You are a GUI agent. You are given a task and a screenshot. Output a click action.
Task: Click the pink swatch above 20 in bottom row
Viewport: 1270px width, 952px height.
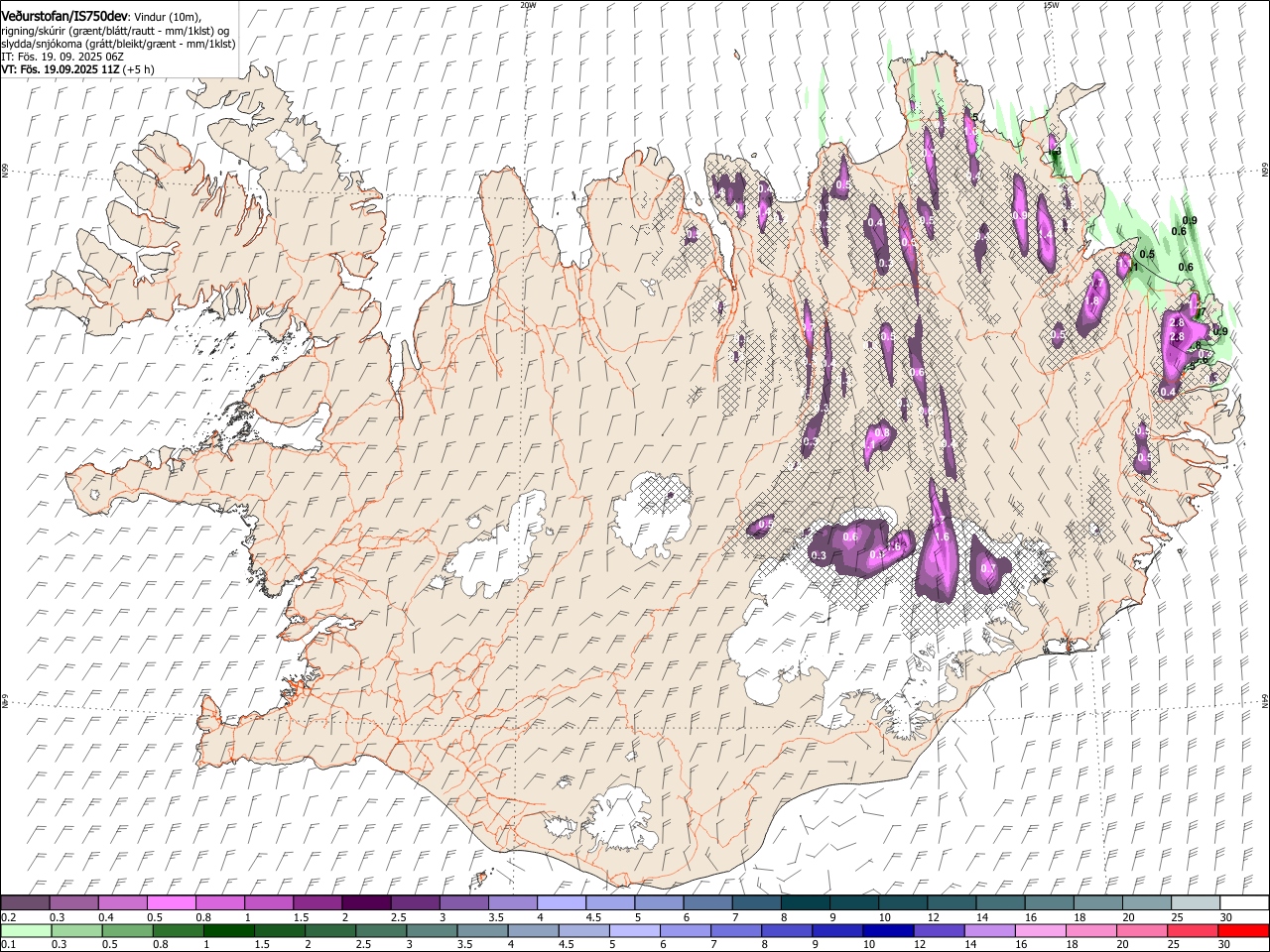1141,931
